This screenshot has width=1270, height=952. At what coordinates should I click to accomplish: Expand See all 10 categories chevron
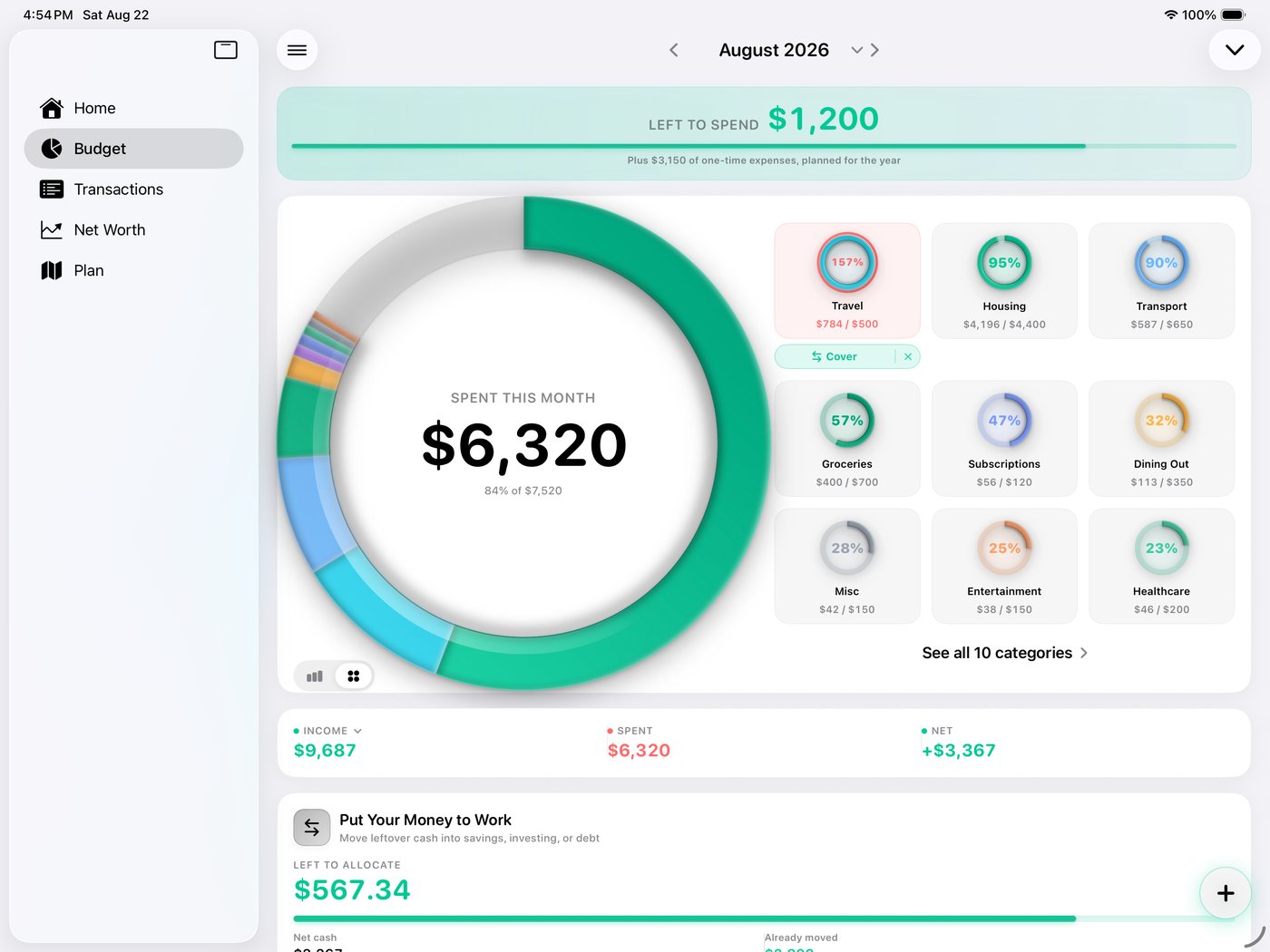1084,653
